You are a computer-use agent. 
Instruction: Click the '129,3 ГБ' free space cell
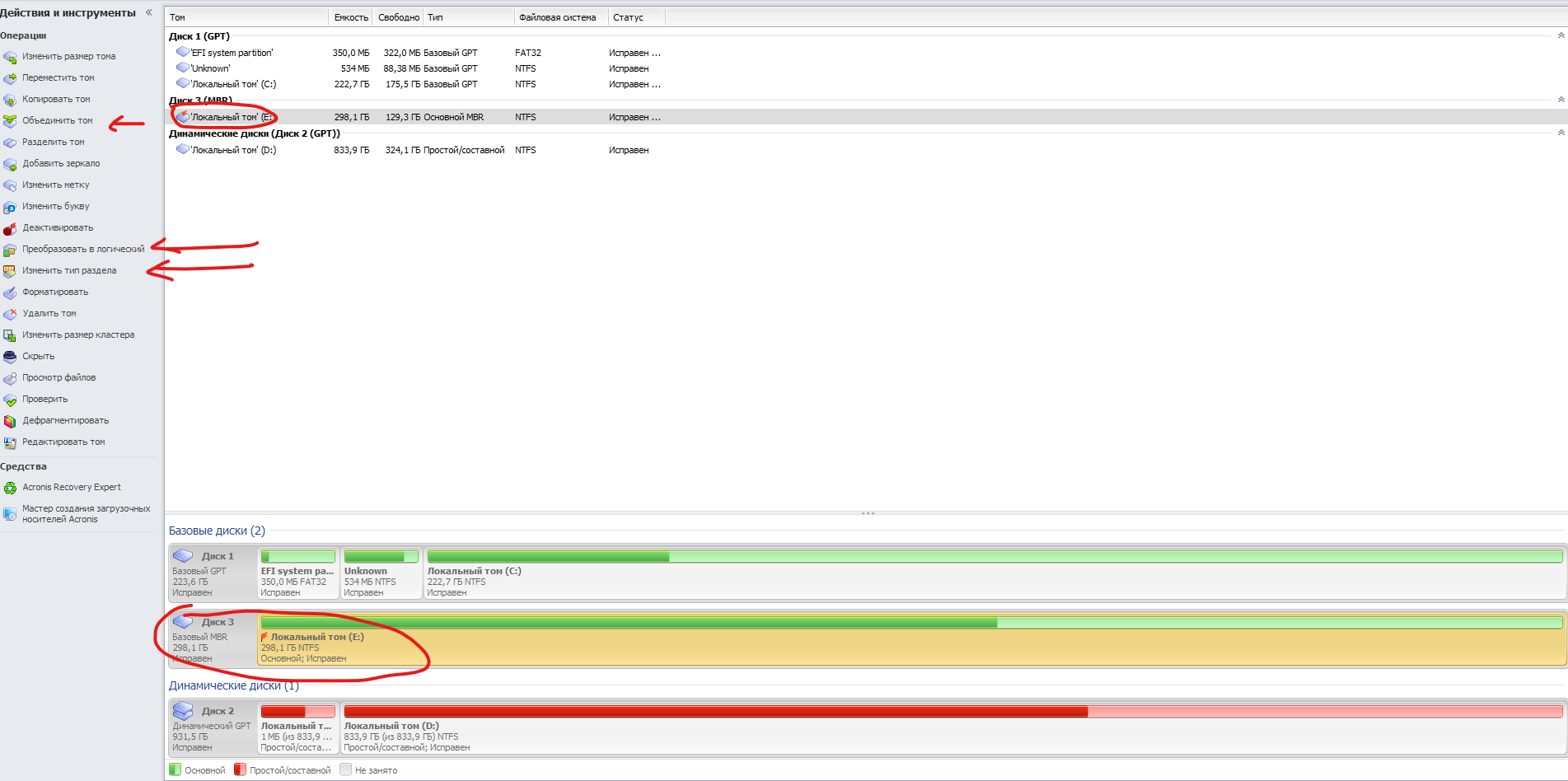point(403,117)
